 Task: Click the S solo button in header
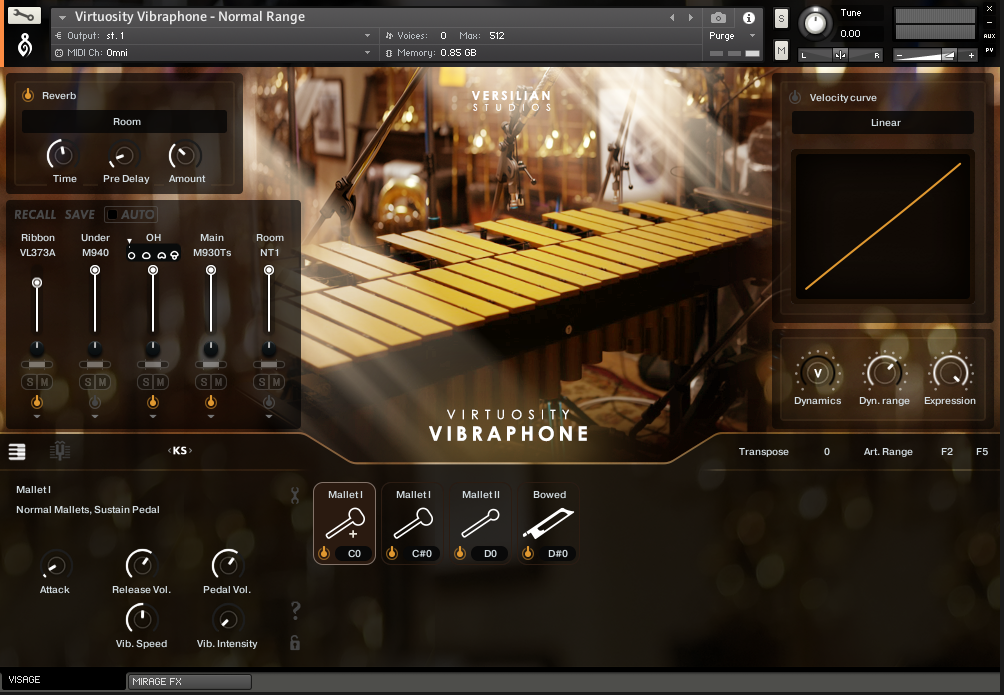point(781,19)
